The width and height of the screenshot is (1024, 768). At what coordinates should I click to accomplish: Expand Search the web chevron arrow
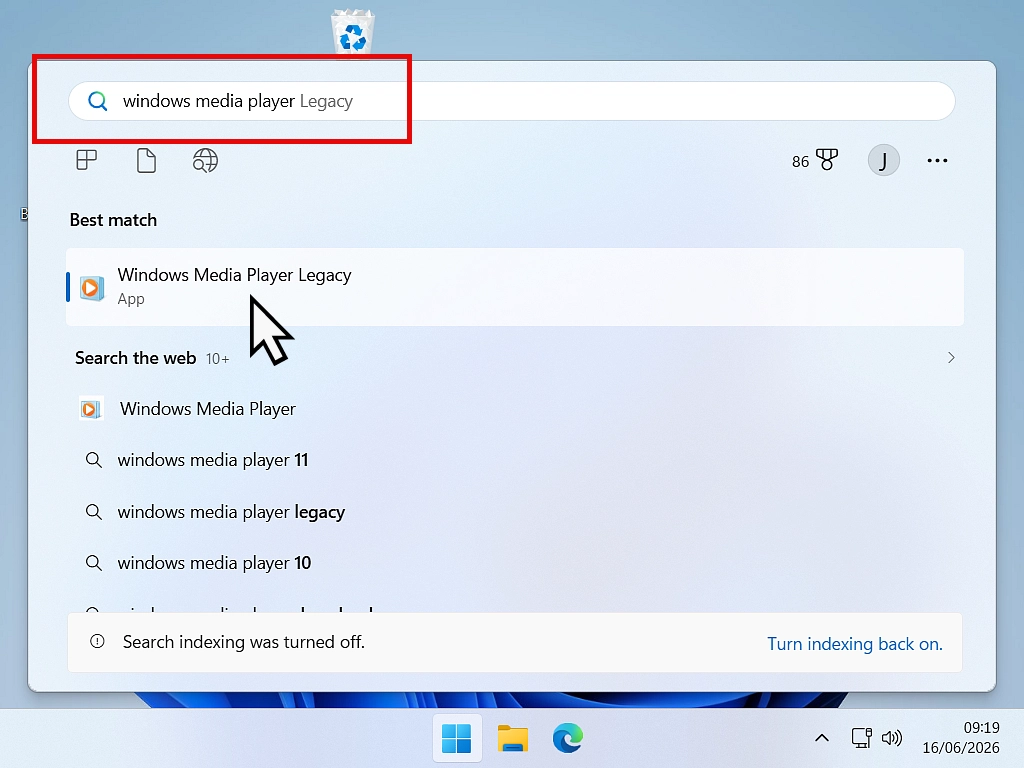951,358
